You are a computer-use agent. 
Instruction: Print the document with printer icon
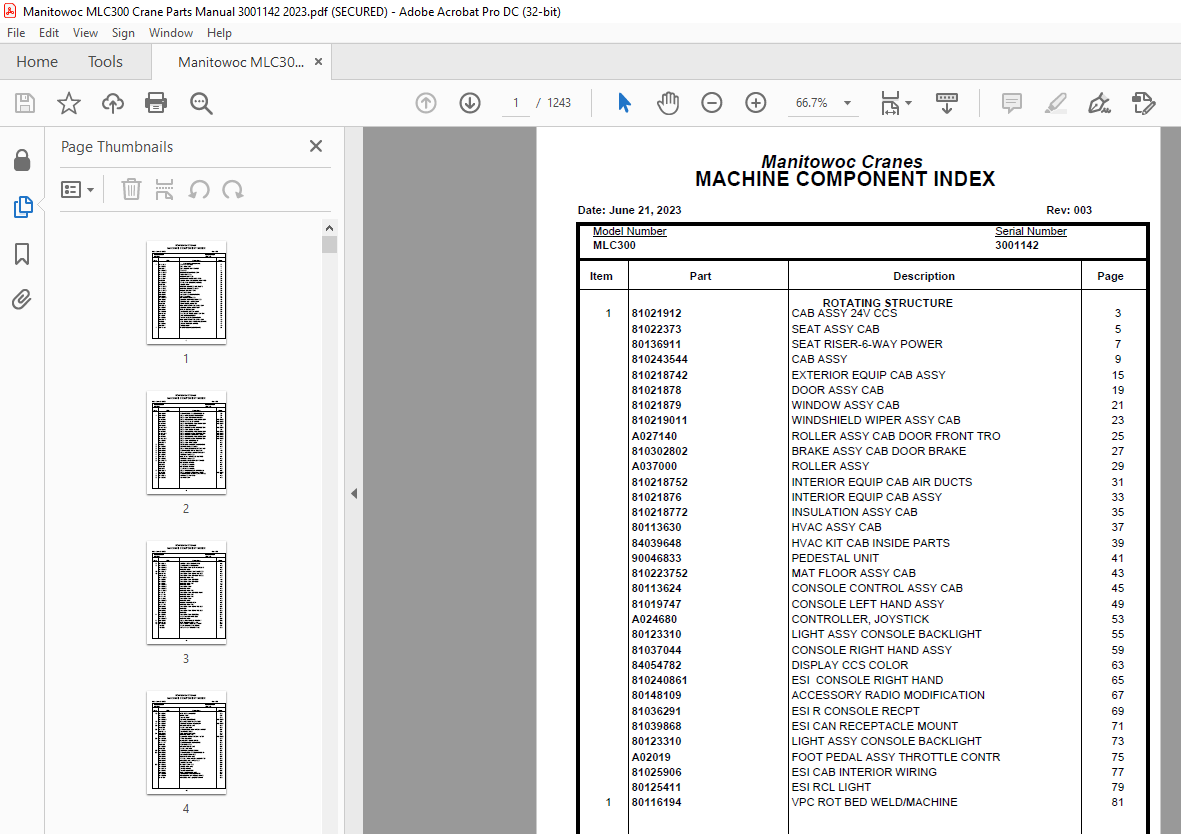(156, 102)
